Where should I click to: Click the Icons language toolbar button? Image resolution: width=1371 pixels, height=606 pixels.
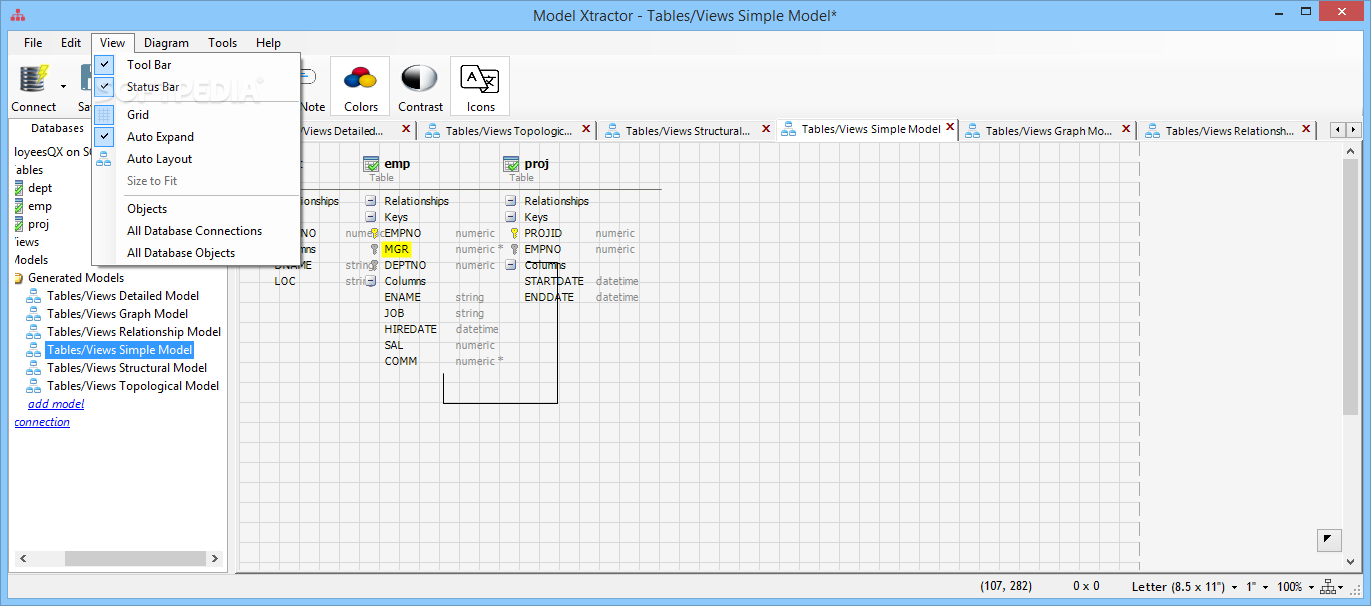coord(480,86)
